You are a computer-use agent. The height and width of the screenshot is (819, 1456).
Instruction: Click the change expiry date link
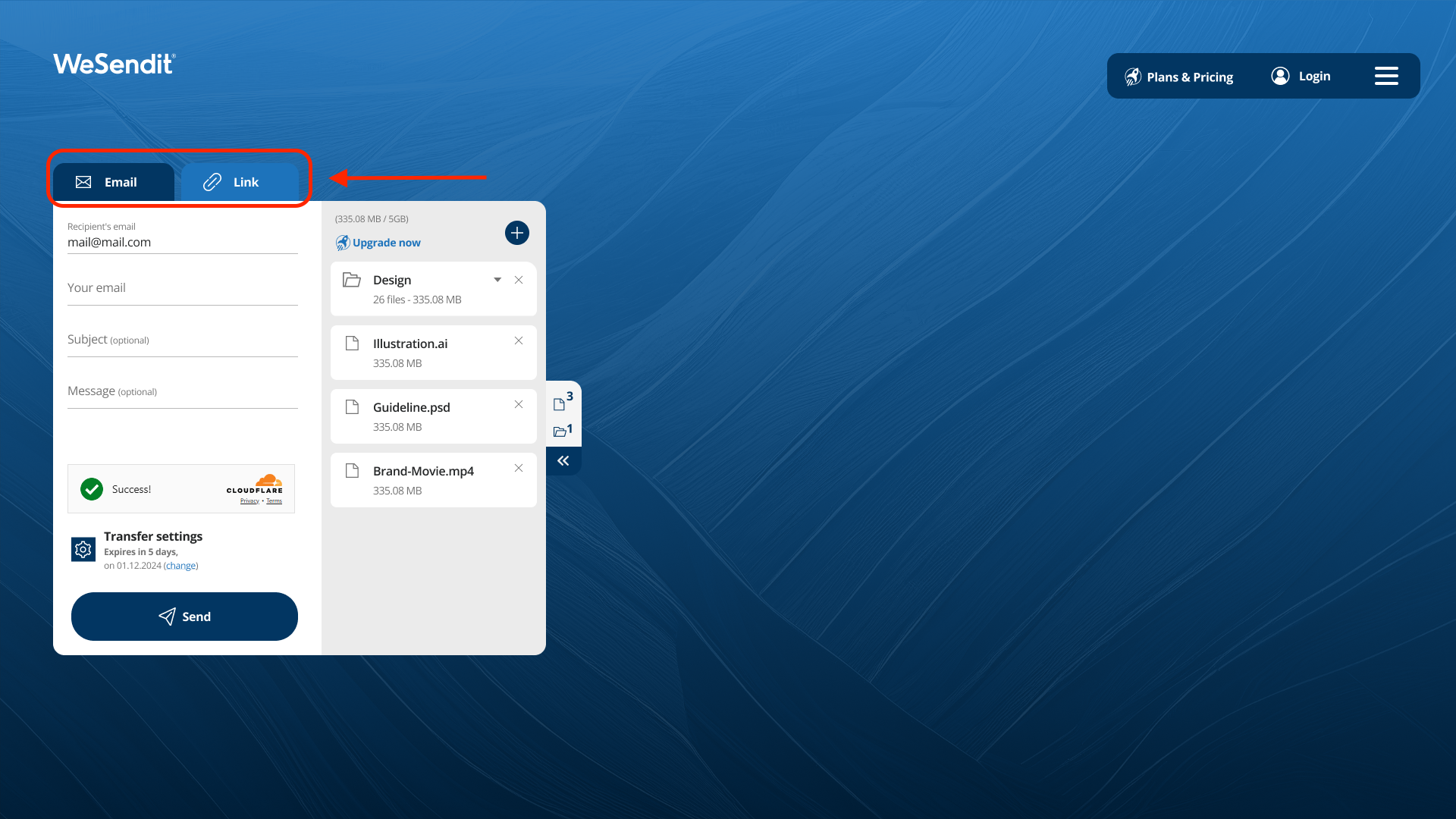[181, 566]
